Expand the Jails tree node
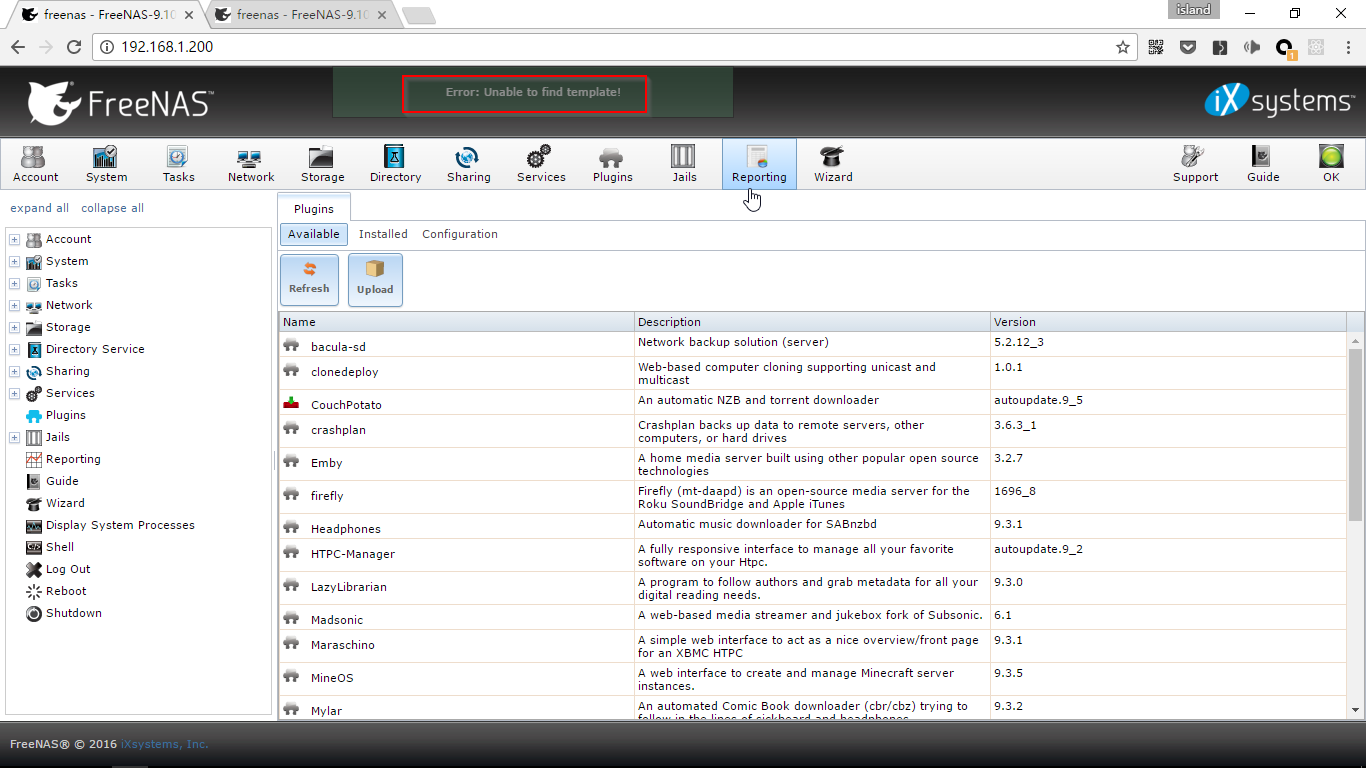This screenshot has height=768, width=1366. coord(14,438)
